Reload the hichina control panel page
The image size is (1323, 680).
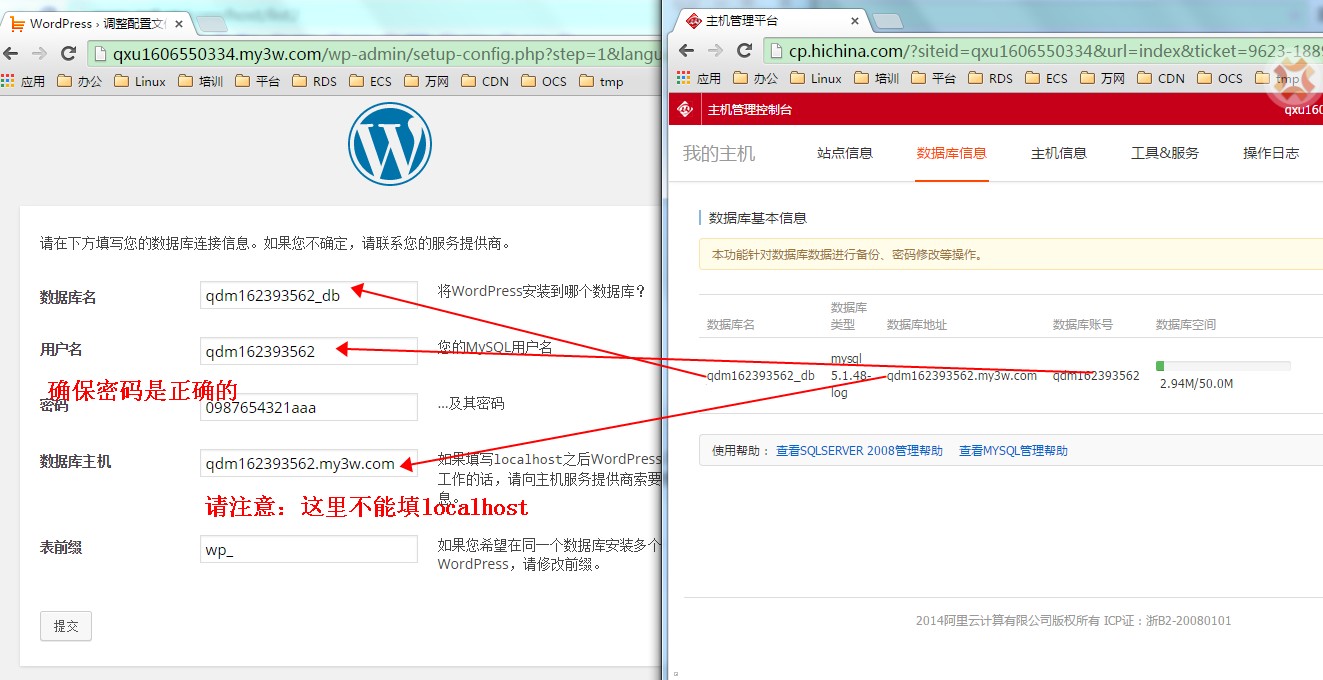[x=744, y=50]
